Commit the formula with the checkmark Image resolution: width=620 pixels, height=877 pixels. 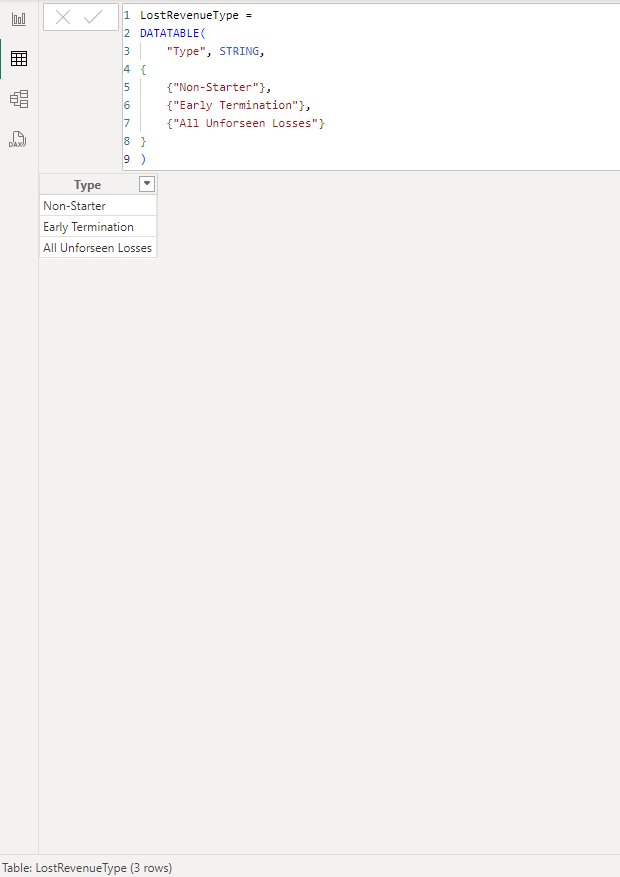click(x=94, y=17)
